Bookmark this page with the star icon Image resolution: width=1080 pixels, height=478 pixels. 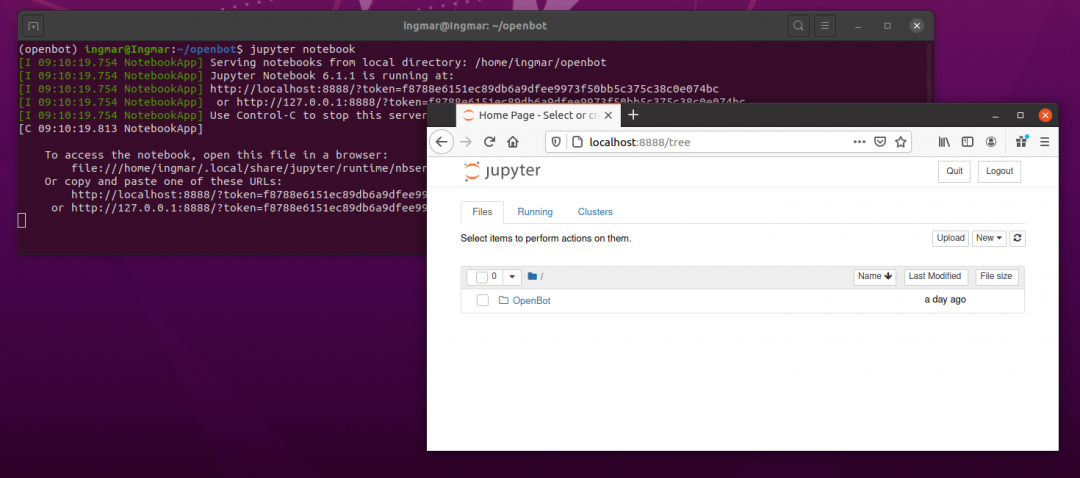click(900, 142)
